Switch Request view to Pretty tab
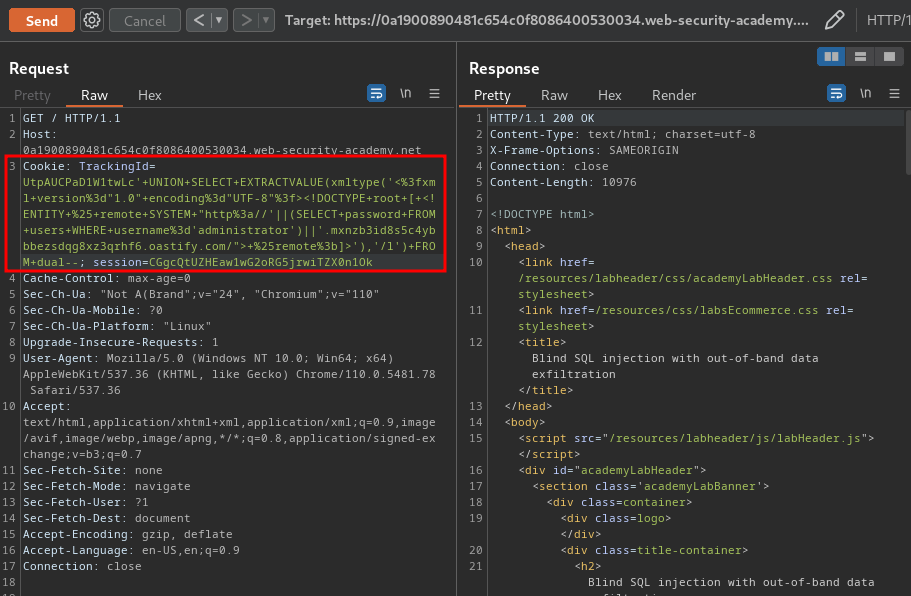The image size is (911, 596). click(x=33, y=95)
